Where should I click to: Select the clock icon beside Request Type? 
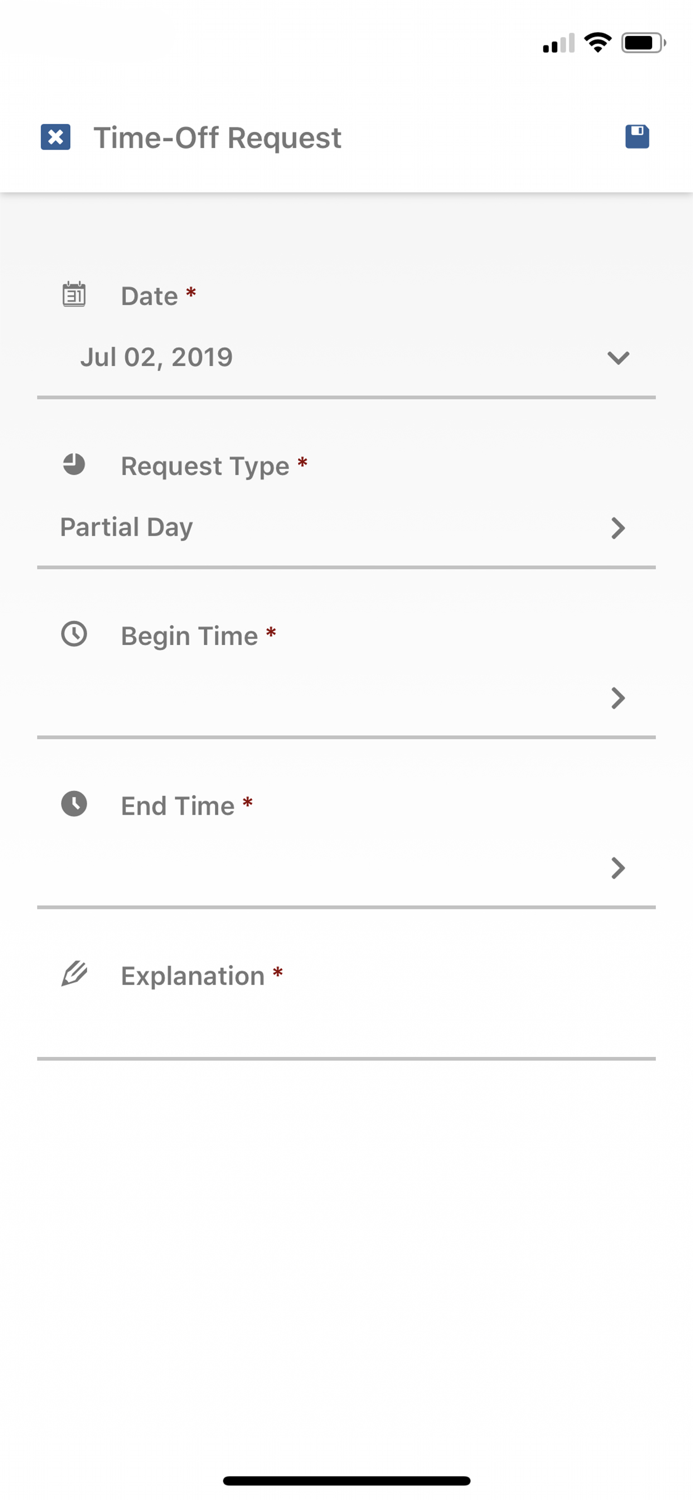pyautogui.click(x=73, y=465)
